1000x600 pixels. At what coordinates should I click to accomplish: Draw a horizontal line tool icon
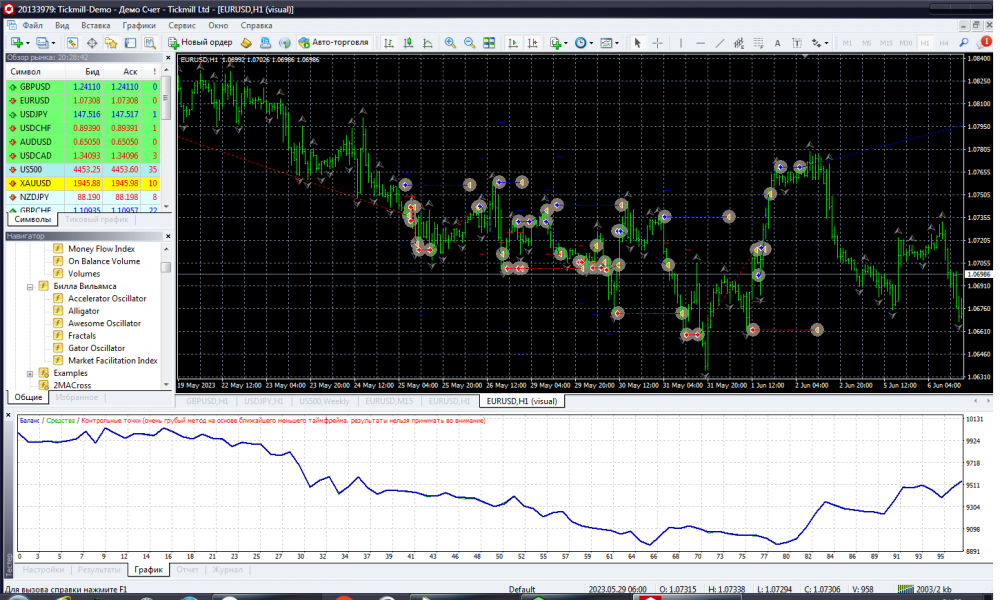[x=700, y=43]
